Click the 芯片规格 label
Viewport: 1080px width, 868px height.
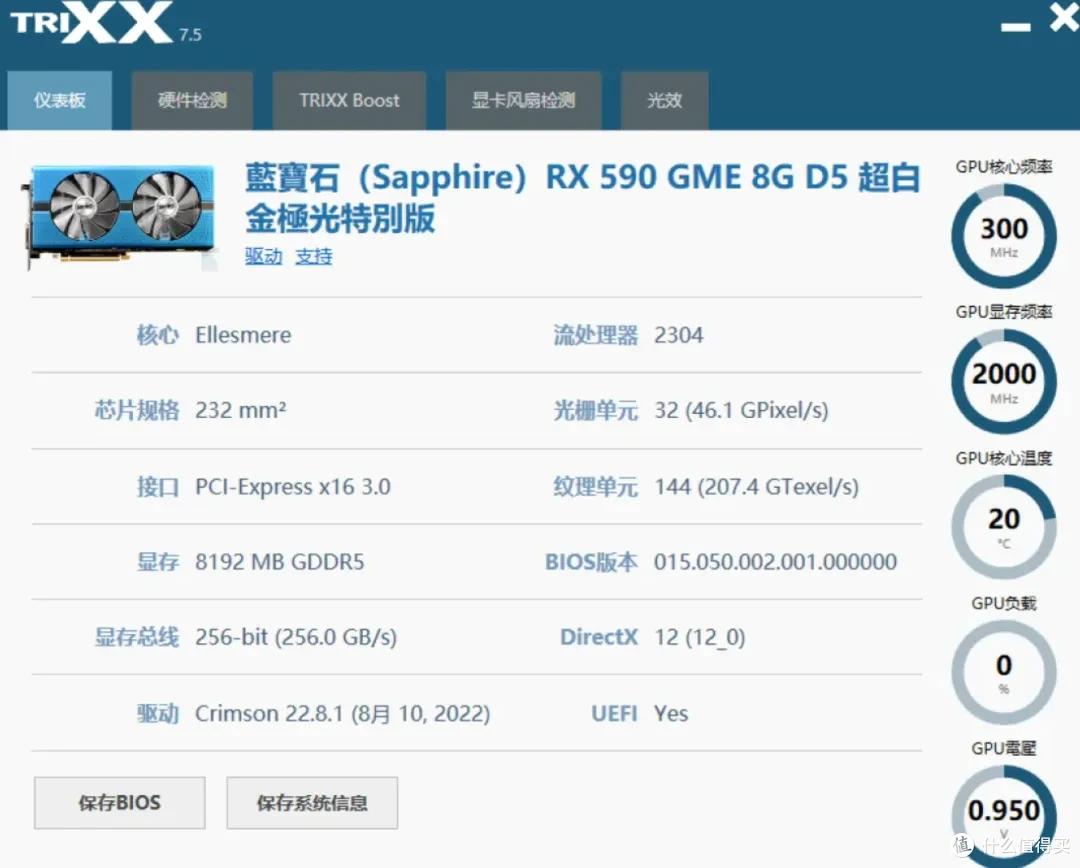click(x=136, y=411)
